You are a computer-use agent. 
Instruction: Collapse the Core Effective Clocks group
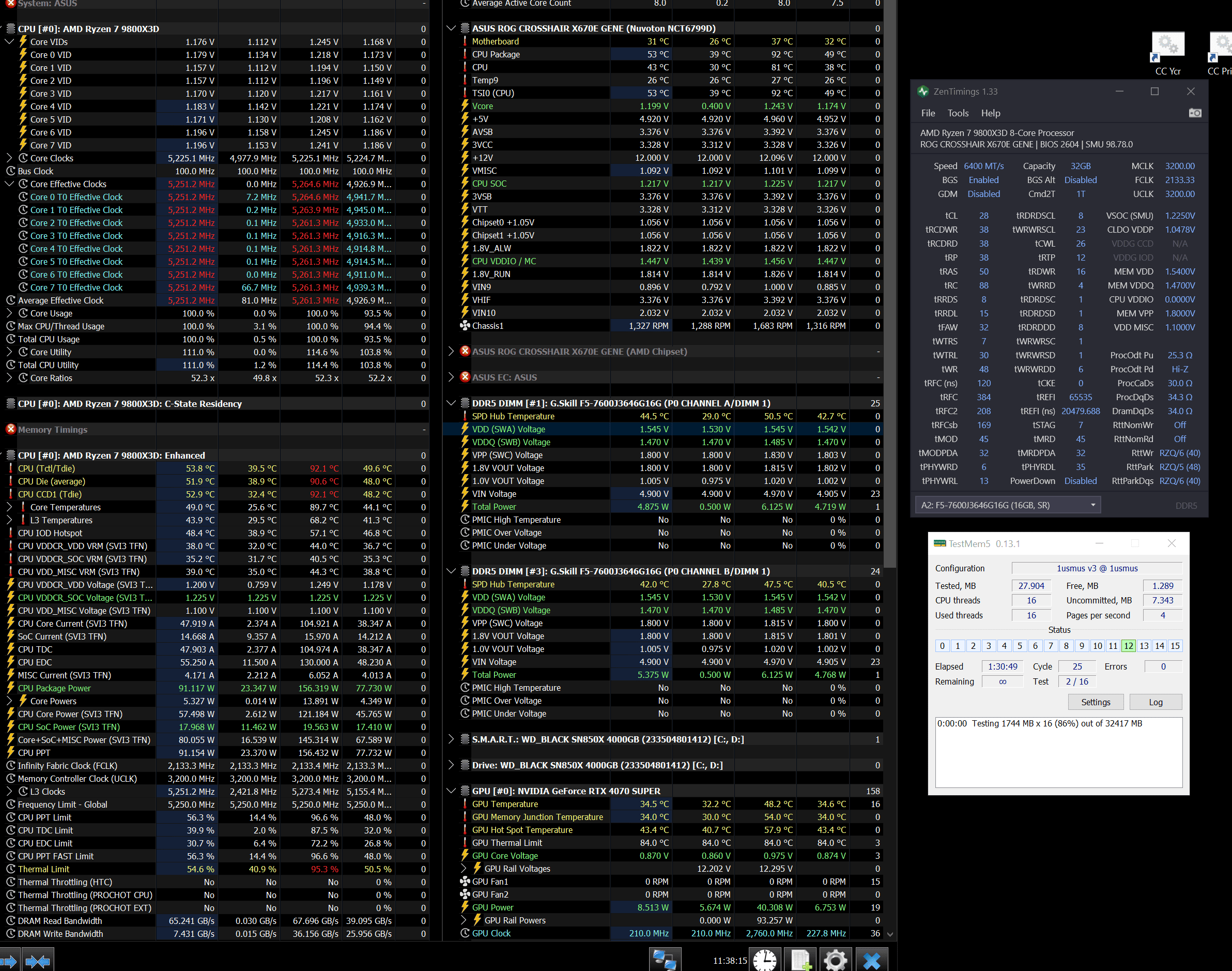click(9, 184)
